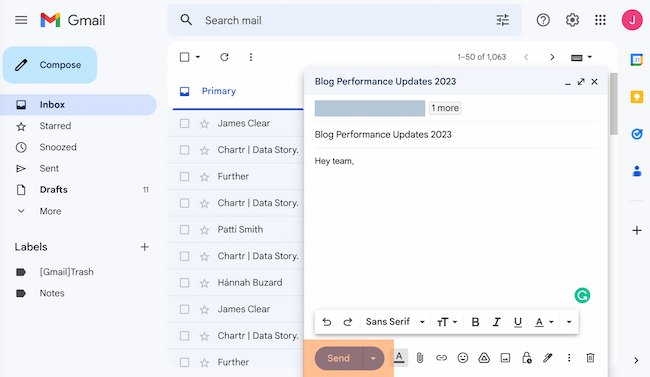This screenshot has width=650, height=377.
Task: Apply bold formatting
Action: coord(475,322)
